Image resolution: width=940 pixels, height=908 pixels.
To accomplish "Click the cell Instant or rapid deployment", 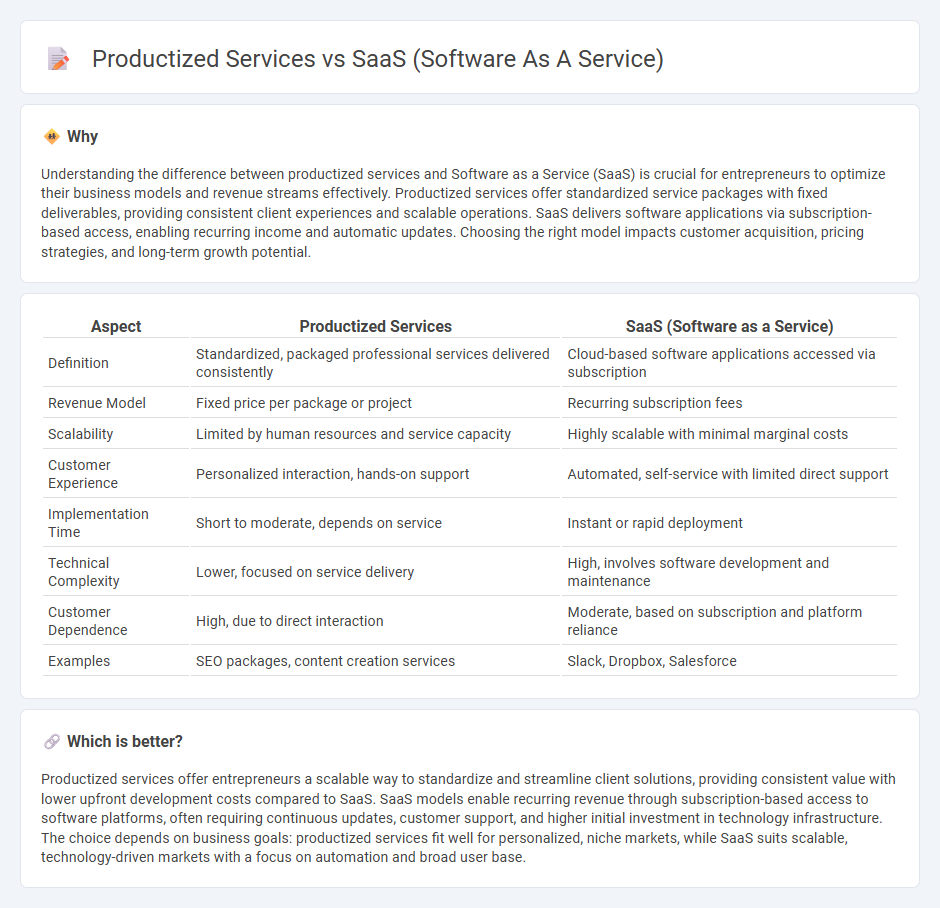I will pyautogui.click(x=655, y=523).
